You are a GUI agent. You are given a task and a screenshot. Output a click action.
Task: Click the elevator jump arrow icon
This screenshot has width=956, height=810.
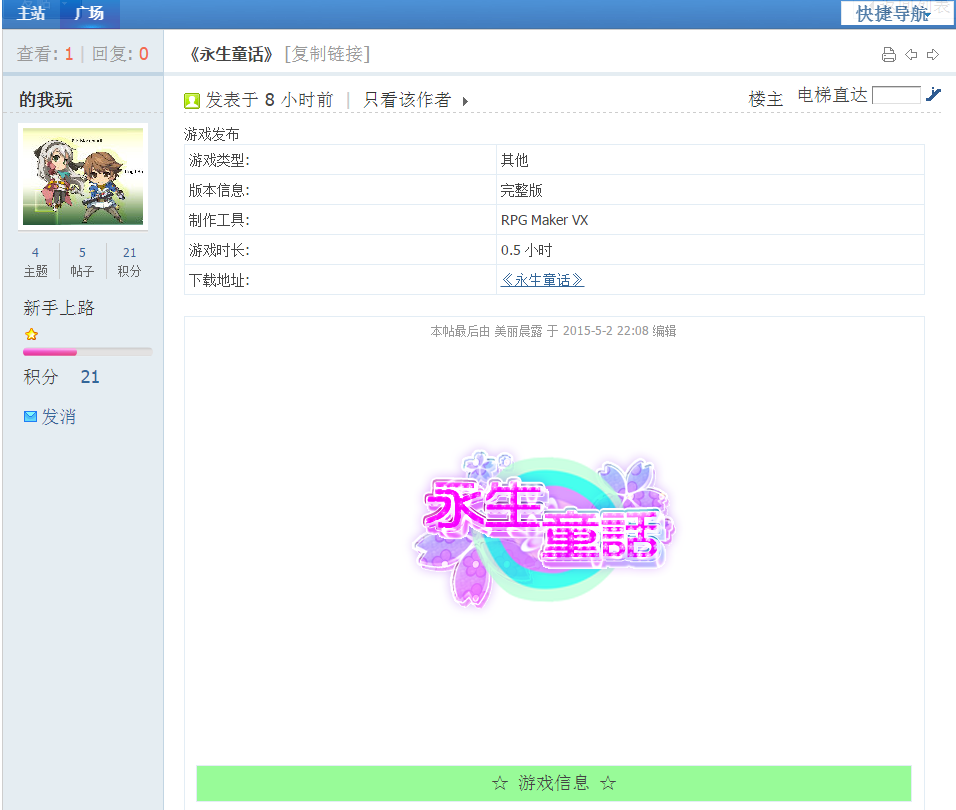pyautogui.click(x=933, y=94)
